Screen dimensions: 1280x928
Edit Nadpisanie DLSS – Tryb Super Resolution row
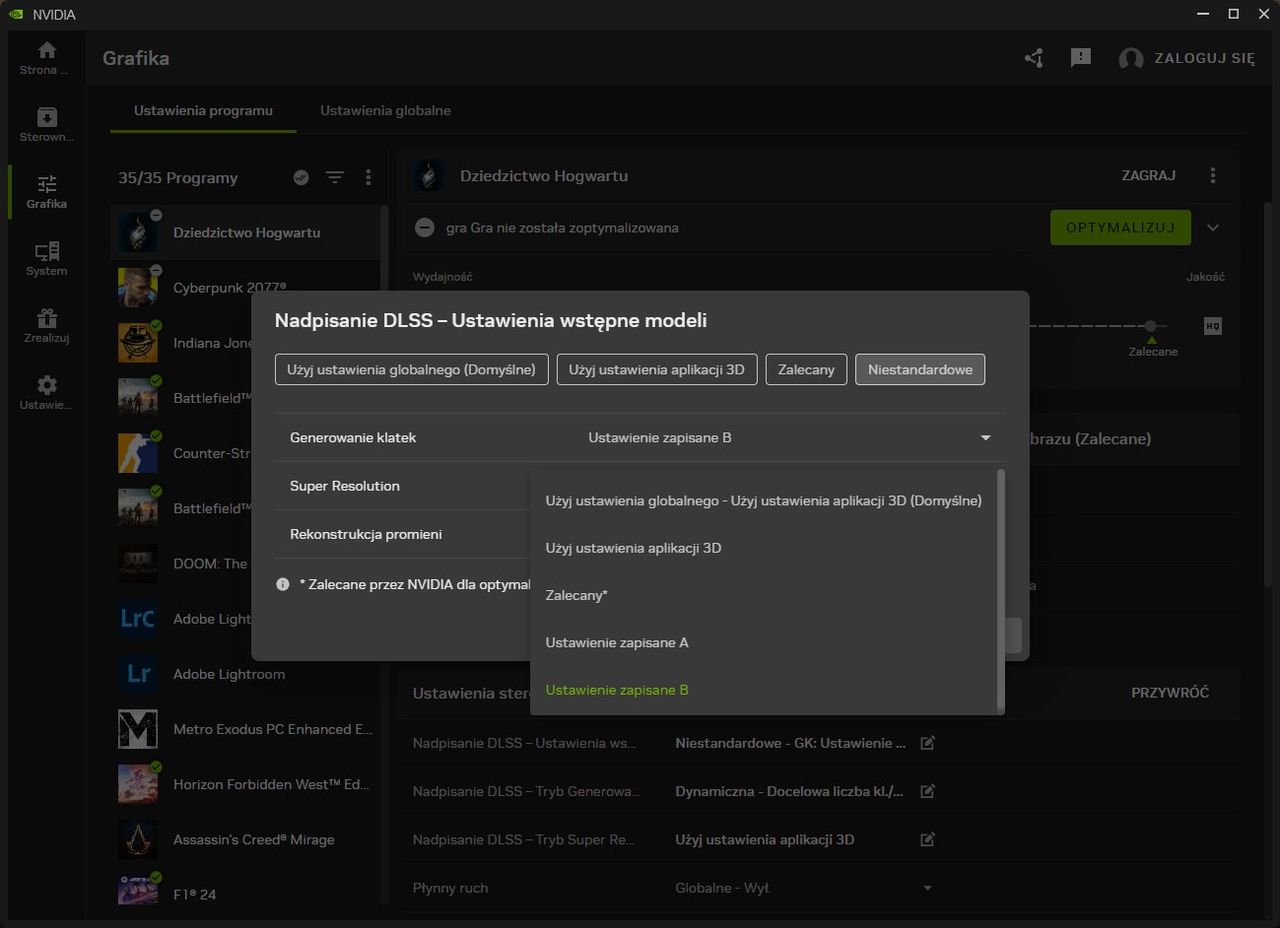[x=928, y=839]
